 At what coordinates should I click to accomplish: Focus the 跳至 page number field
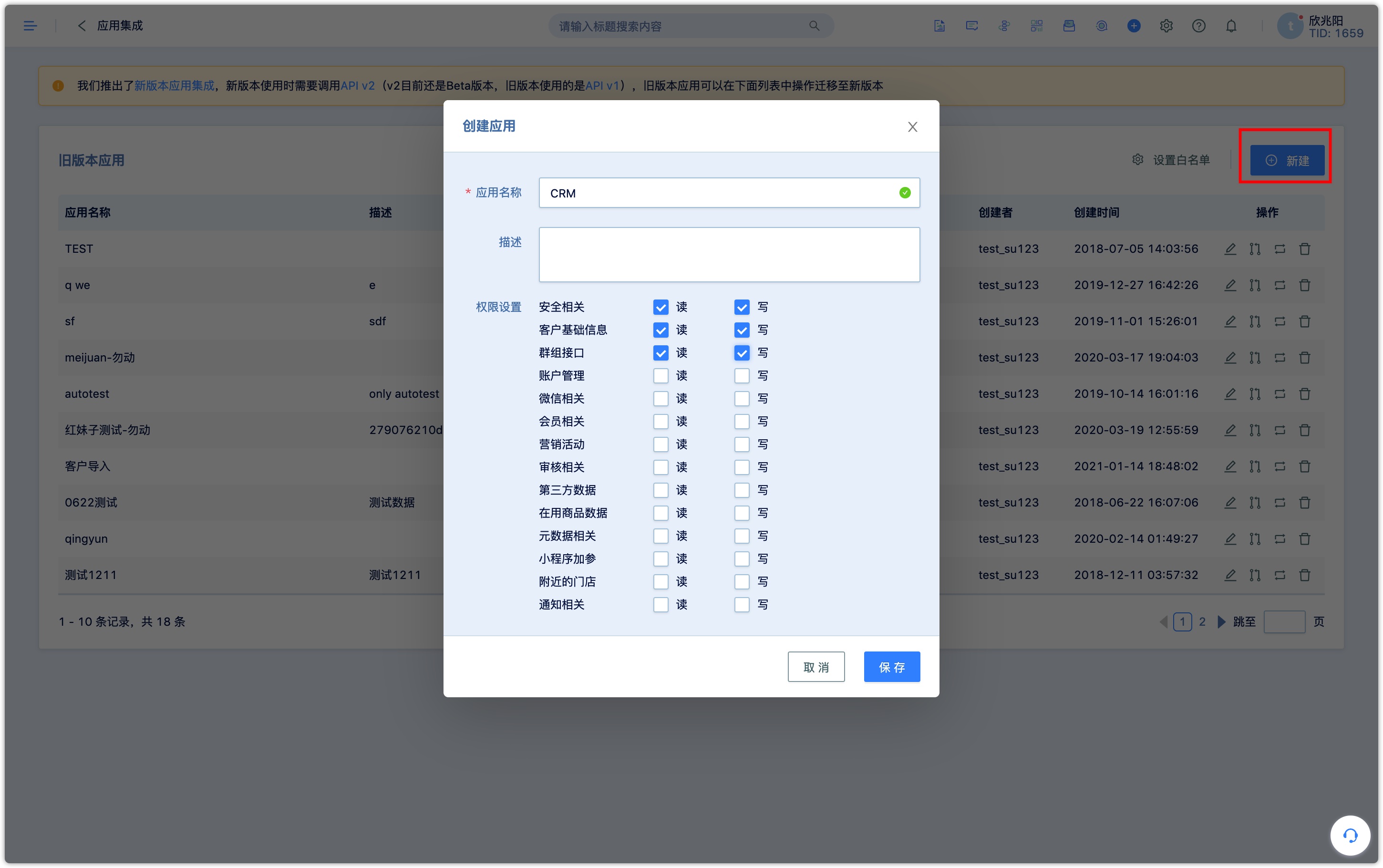[1284, 622]
